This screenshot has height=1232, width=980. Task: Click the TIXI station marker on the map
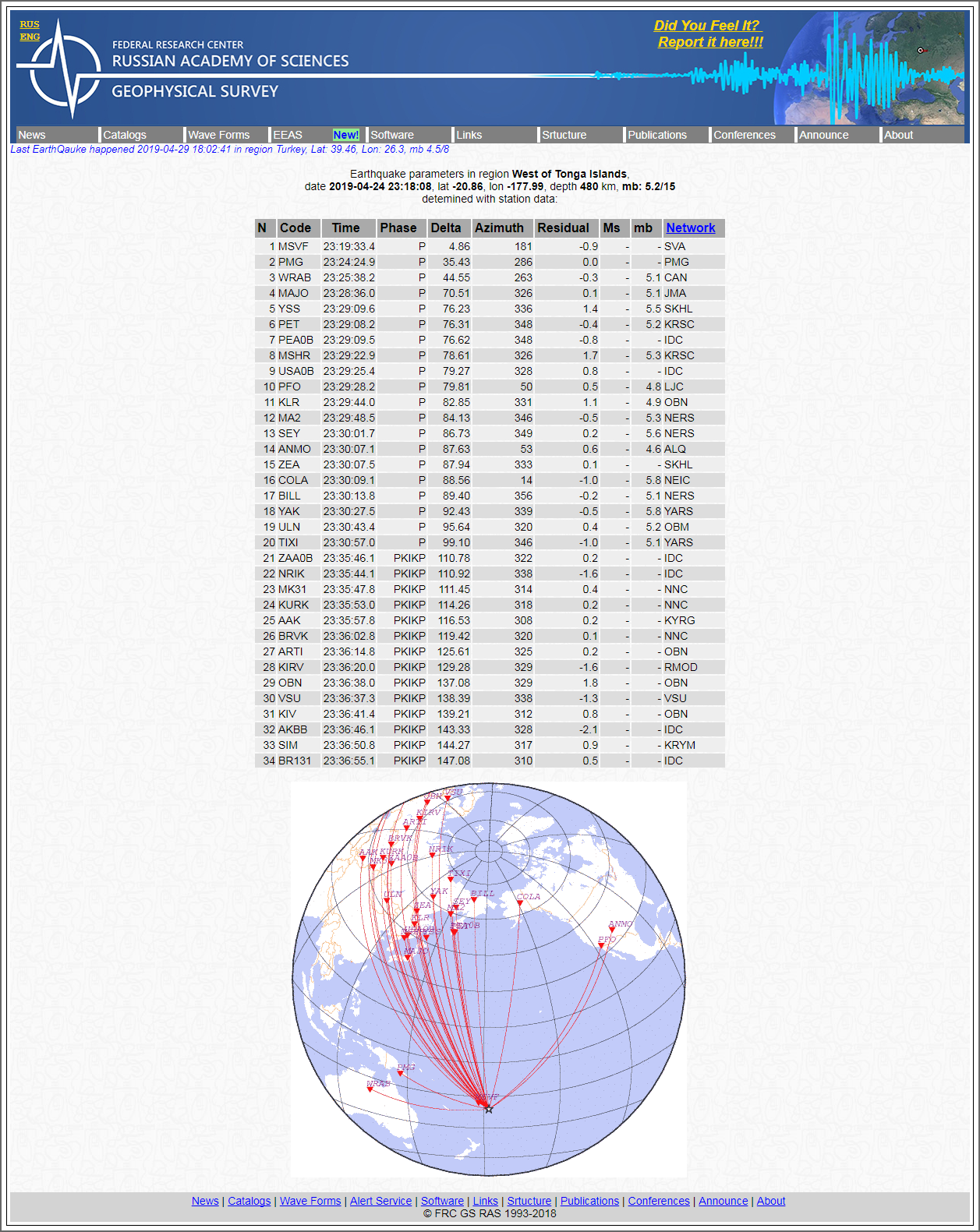(x=451, y=880)
